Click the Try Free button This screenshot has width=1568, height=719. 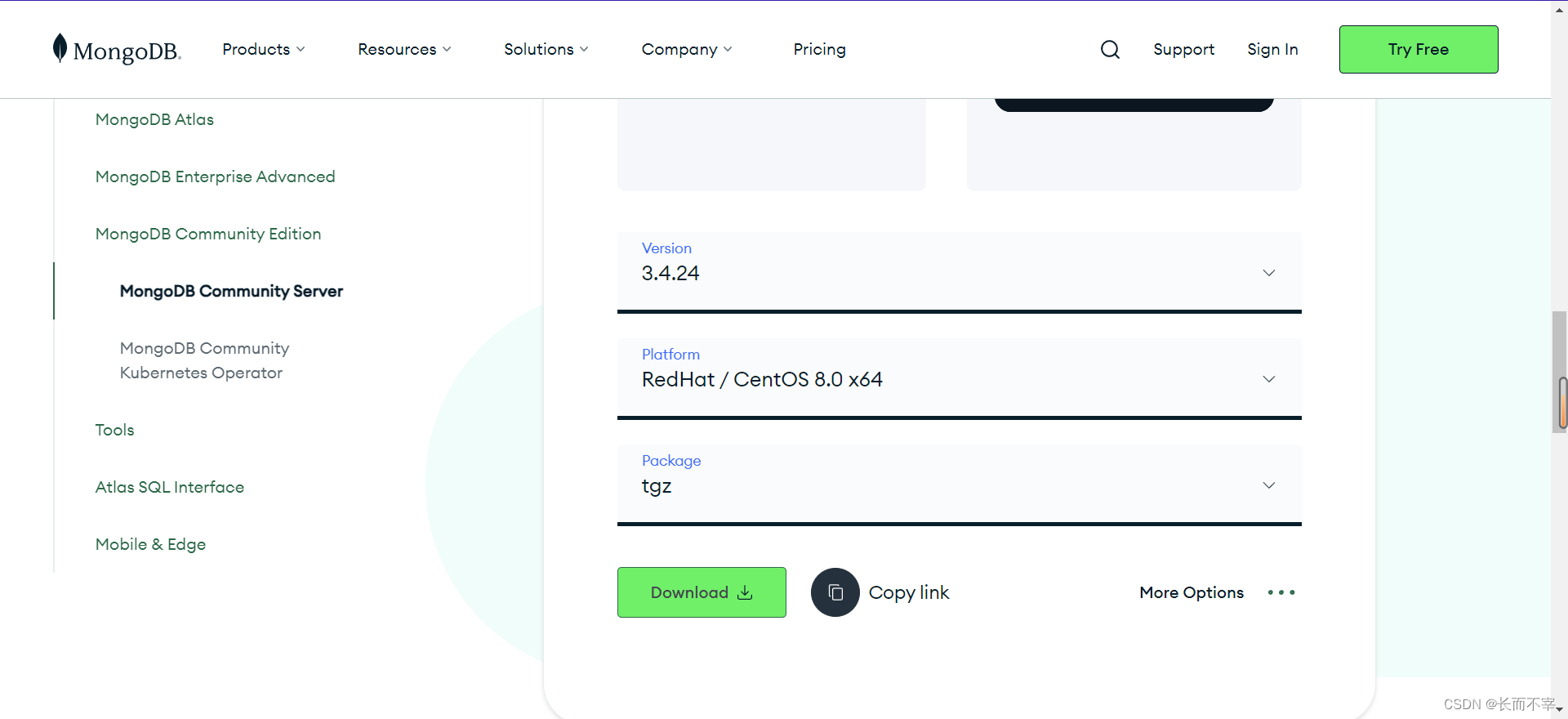[x=1419, y=49]
